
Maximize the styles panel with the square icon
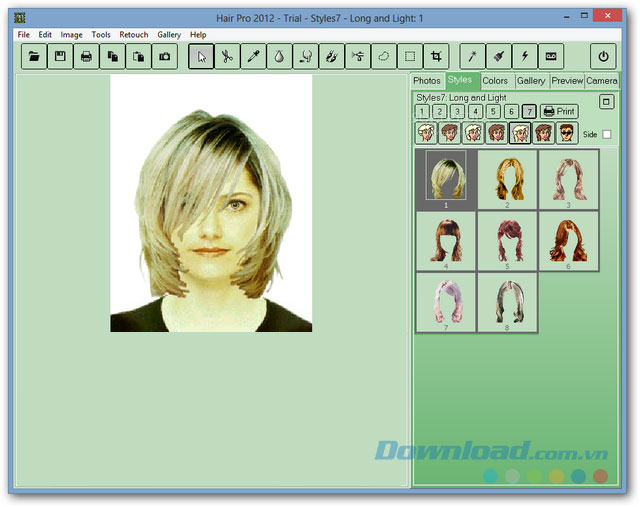(606, 102)
